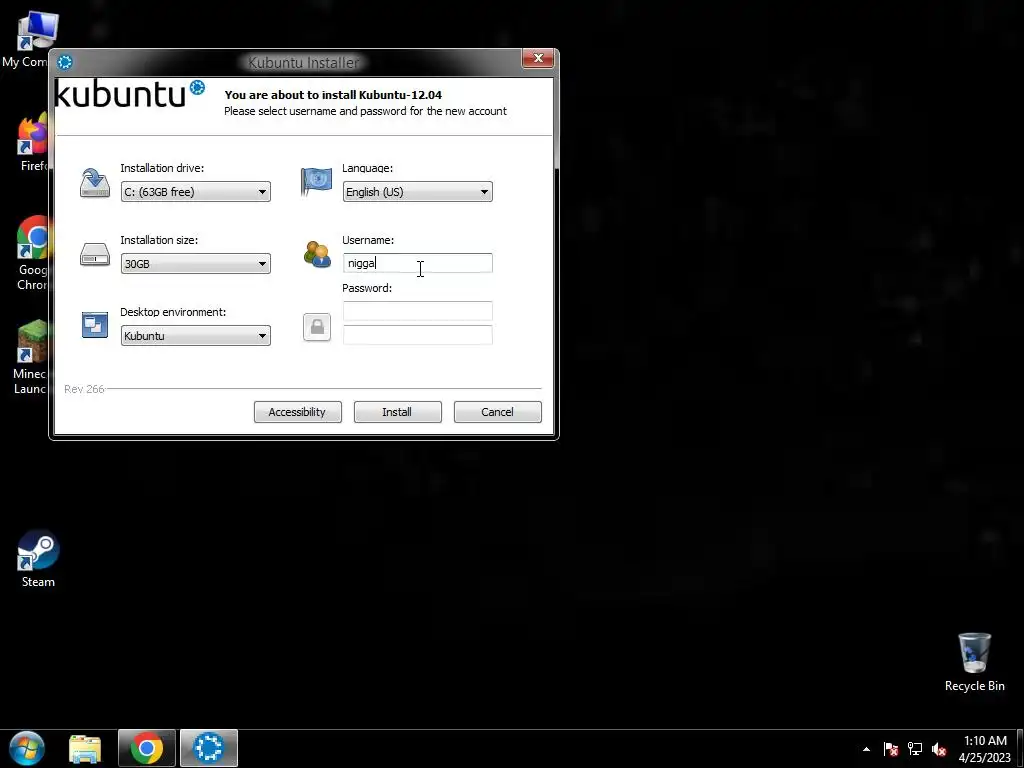Click the Action Center flag tray icon
Screen dimensions: 1024x768
pyautogui.click(x=891, y=749)
